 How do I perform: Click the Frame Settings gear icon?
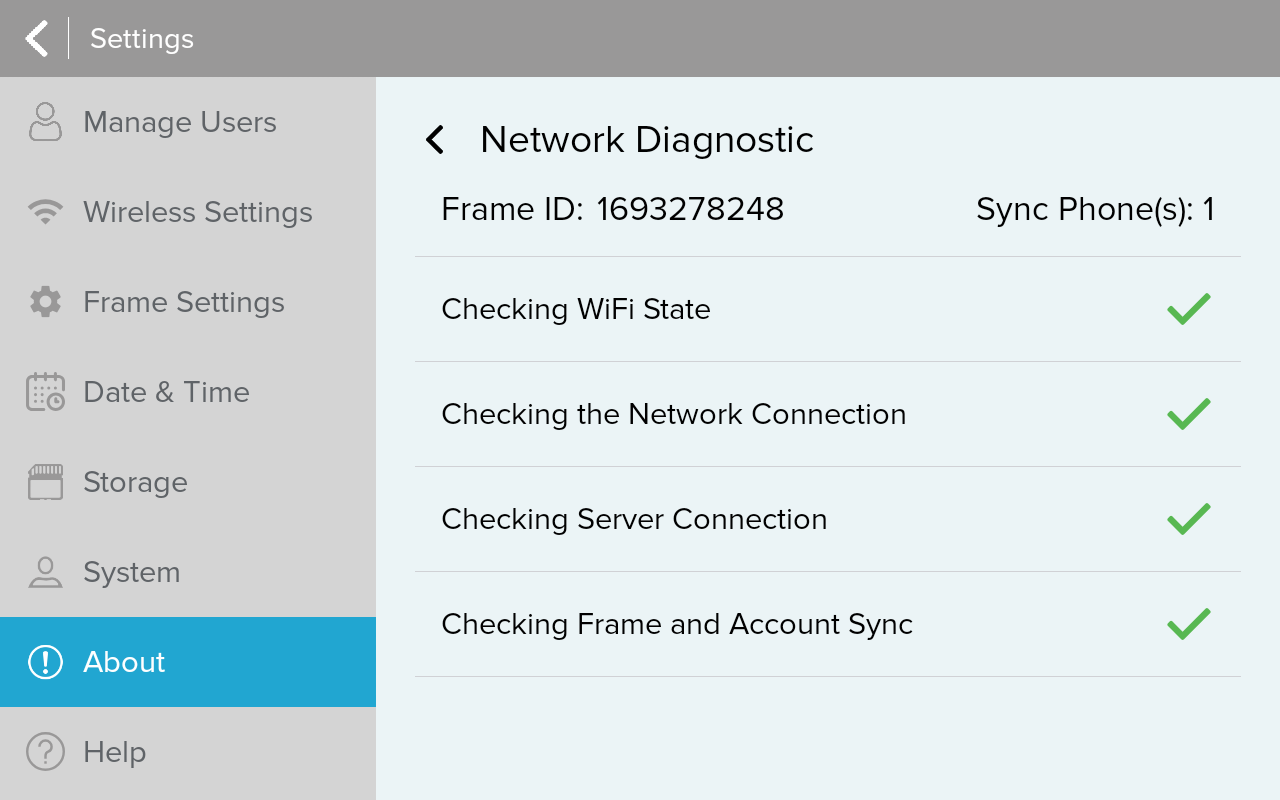coord(45,302)
